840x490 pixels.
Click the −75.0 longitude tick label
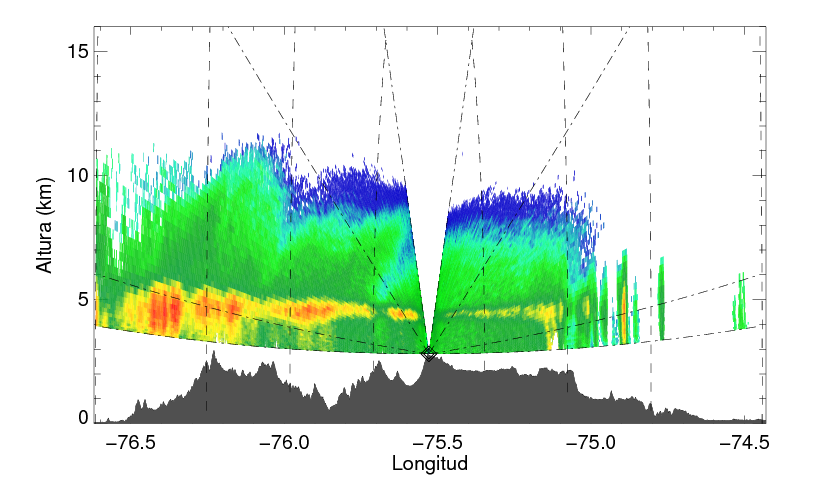[x=590, y=443]
